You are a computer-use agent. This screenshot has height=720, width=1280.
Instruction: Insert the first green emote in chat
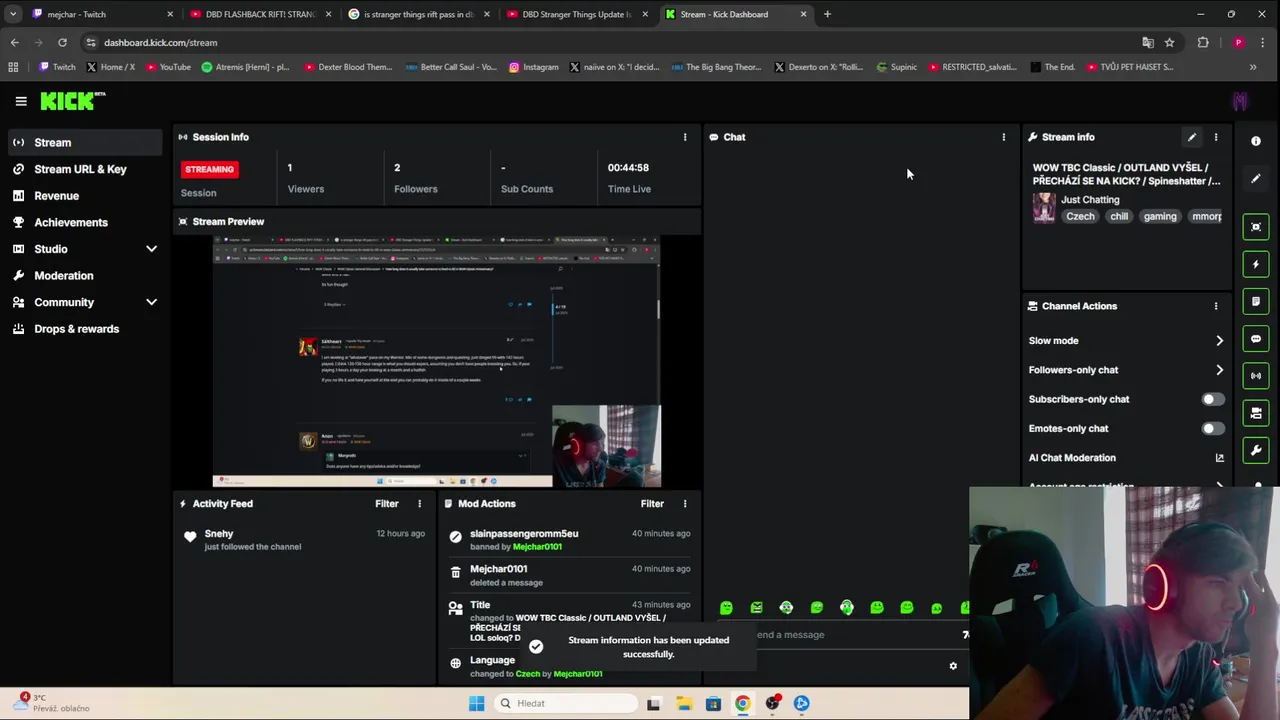point(726,608)
